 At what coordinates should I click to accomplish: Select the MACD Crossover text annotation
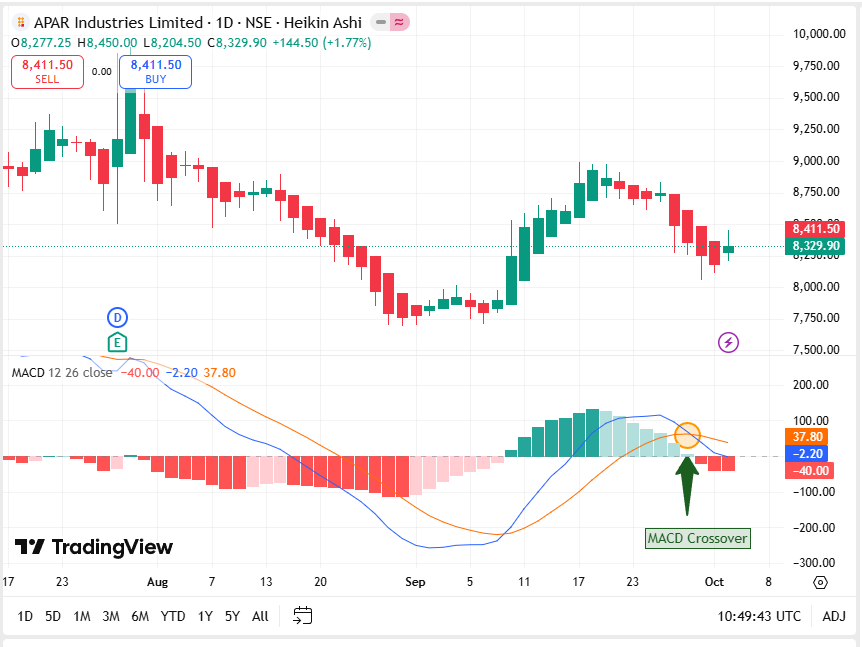click(x=697, y=538)
